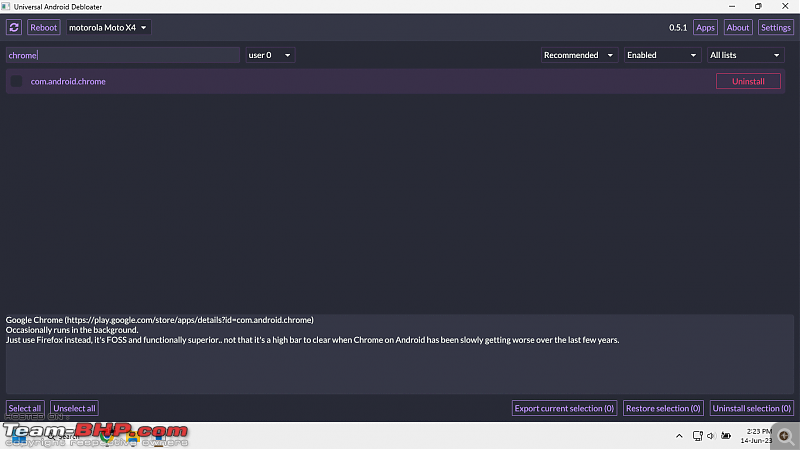The height and width of the screenshot is (450, 800).
Task: Open the About page
Action: point(737,28)
